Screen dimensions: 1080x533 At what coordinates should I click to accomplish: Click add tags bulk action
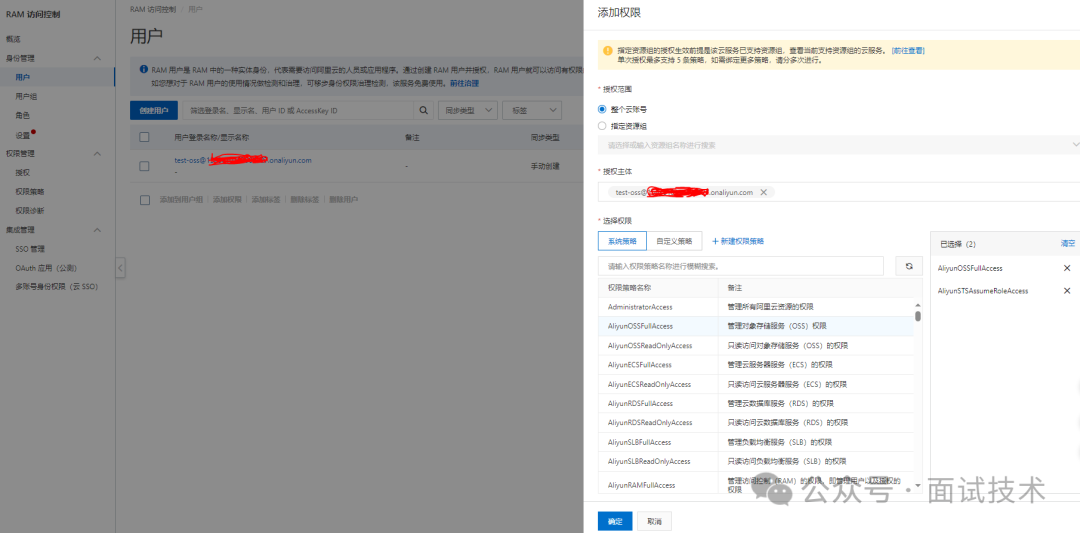click(266, 200)
